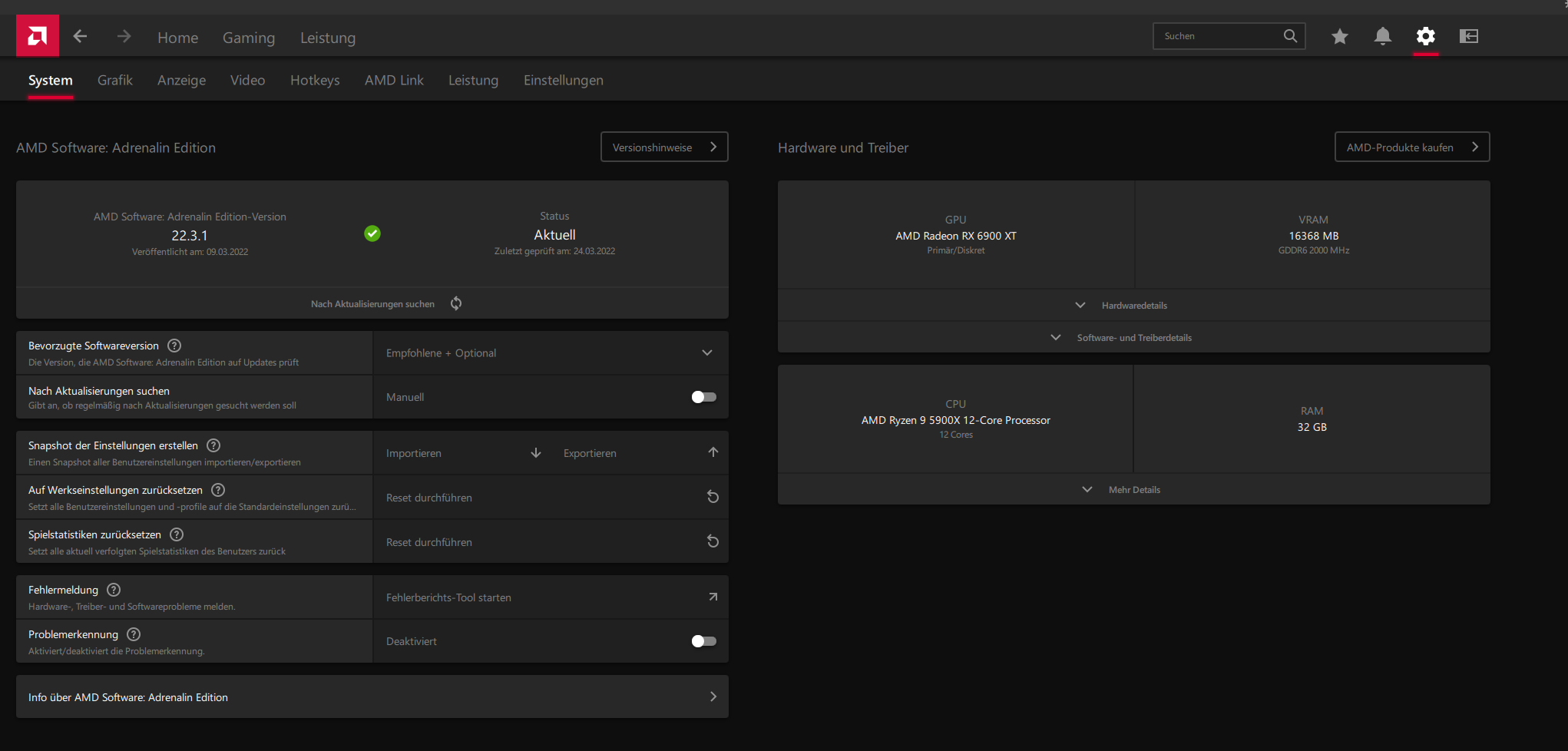
Task: Open Versionshinweise release notes
Action: click(x=664, y=147)
